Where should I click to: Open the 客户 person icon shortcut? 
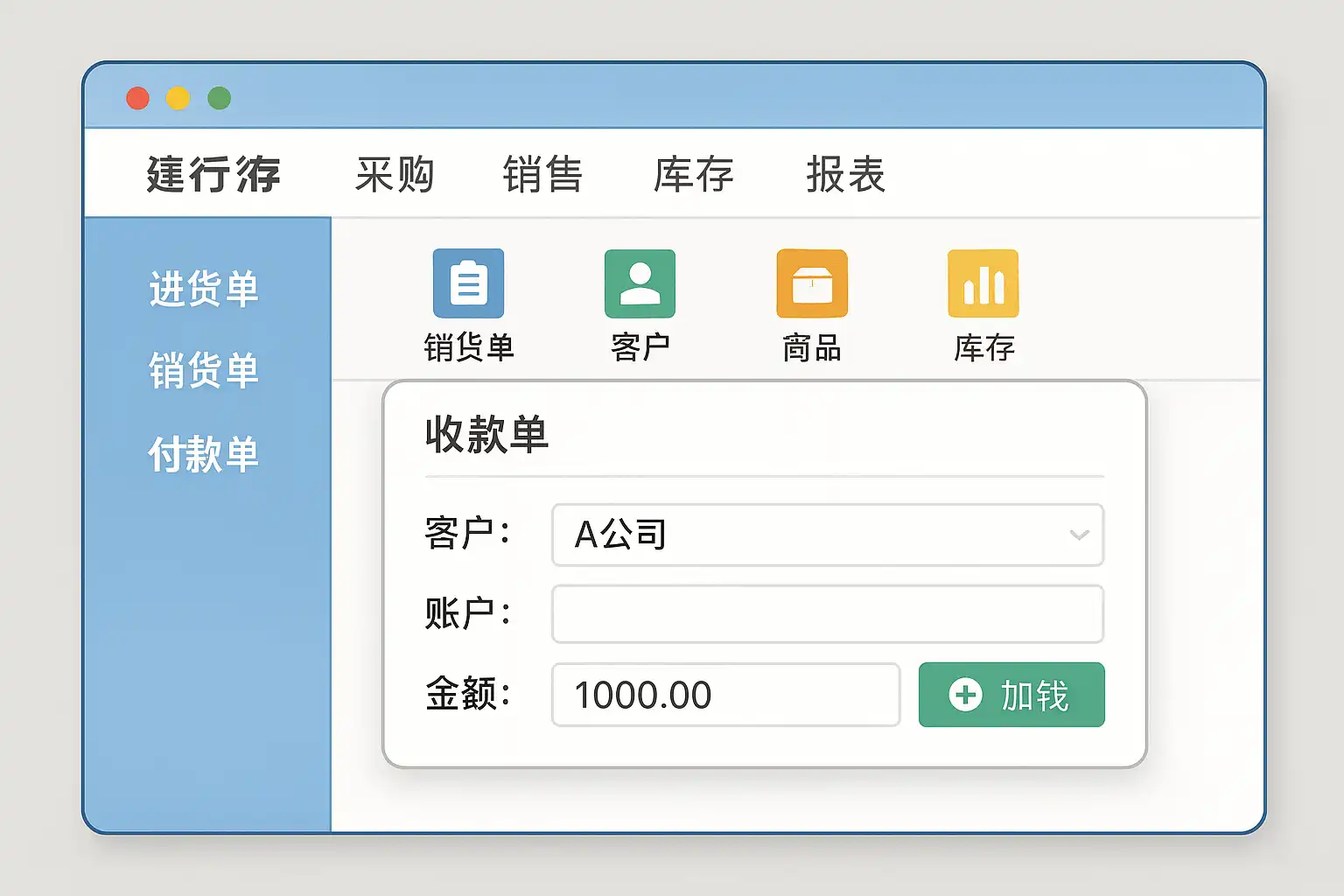[x=640, y=283]
